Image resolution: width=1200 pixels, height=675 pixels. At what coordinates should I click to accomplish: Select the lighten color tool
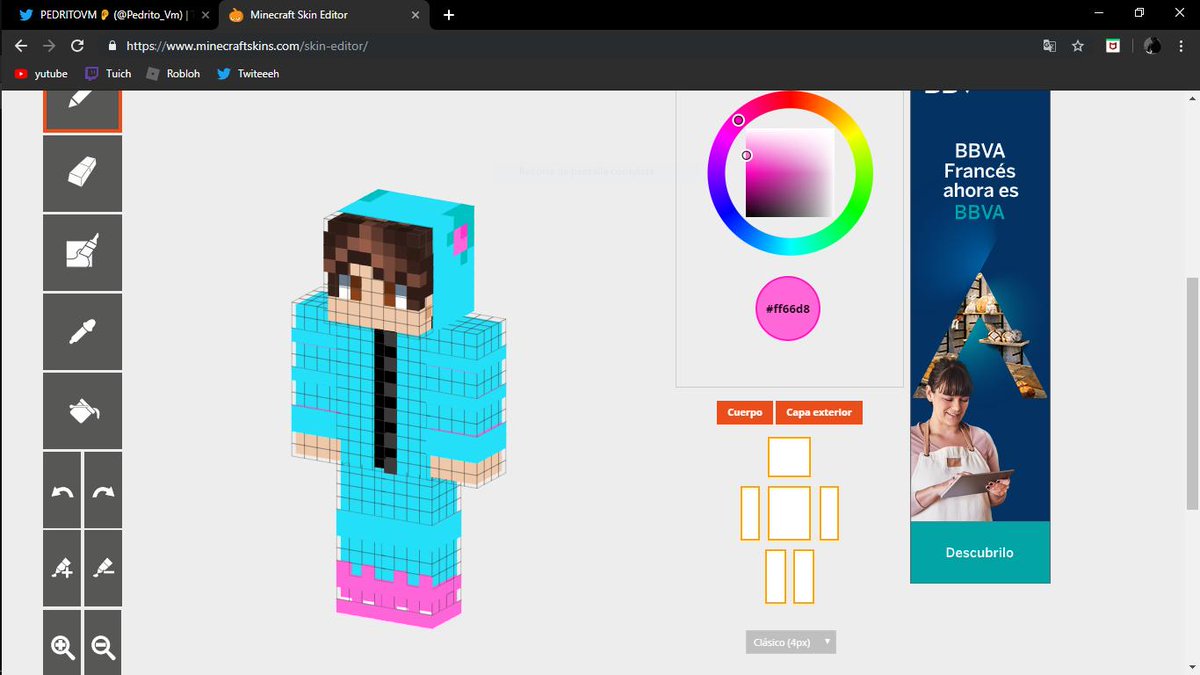62,569
